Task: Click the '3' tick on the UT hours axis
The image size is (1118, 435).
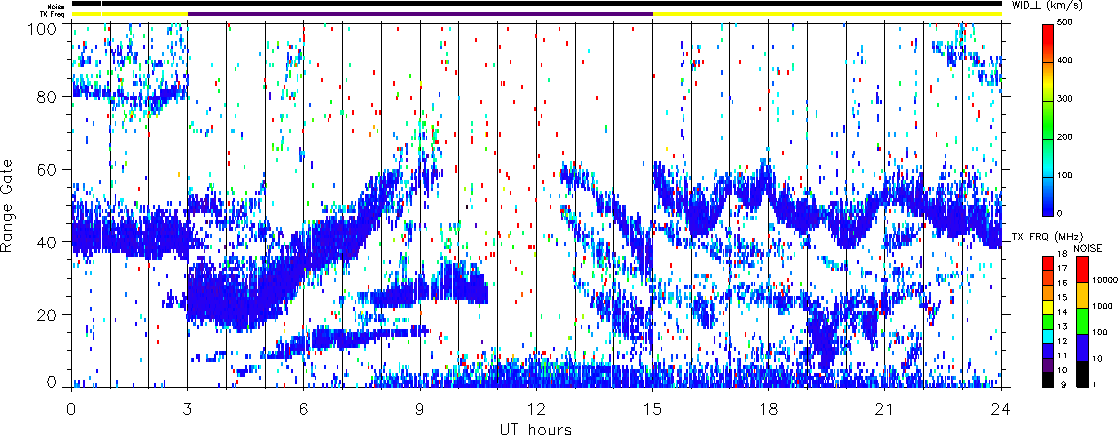Action: pyautogui.click(x=188, y=409)
